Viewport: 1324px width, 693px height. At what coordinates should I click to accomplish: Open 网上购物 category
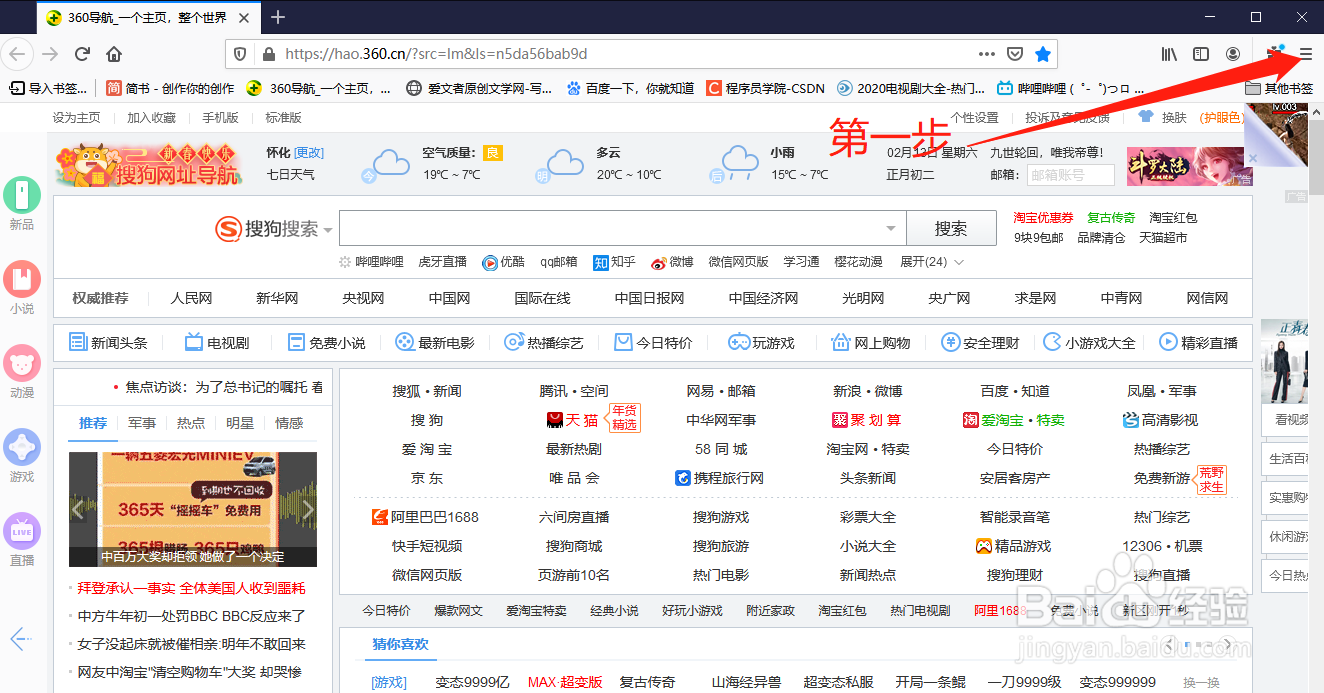(x=871, y=343)
